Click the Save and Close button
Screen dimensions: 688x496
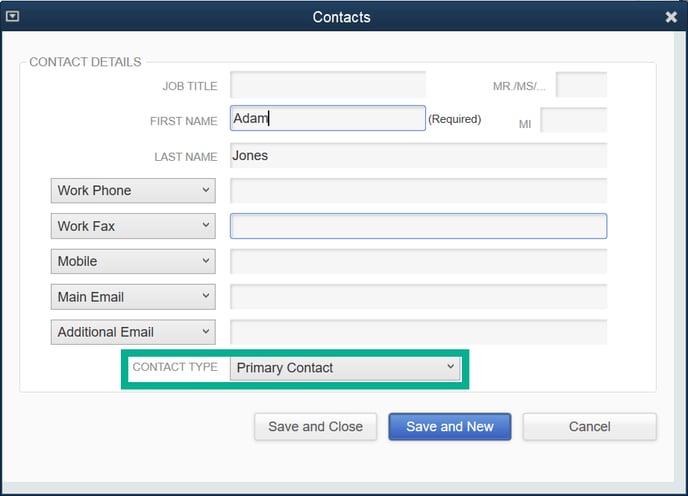[x=315, y=427]
